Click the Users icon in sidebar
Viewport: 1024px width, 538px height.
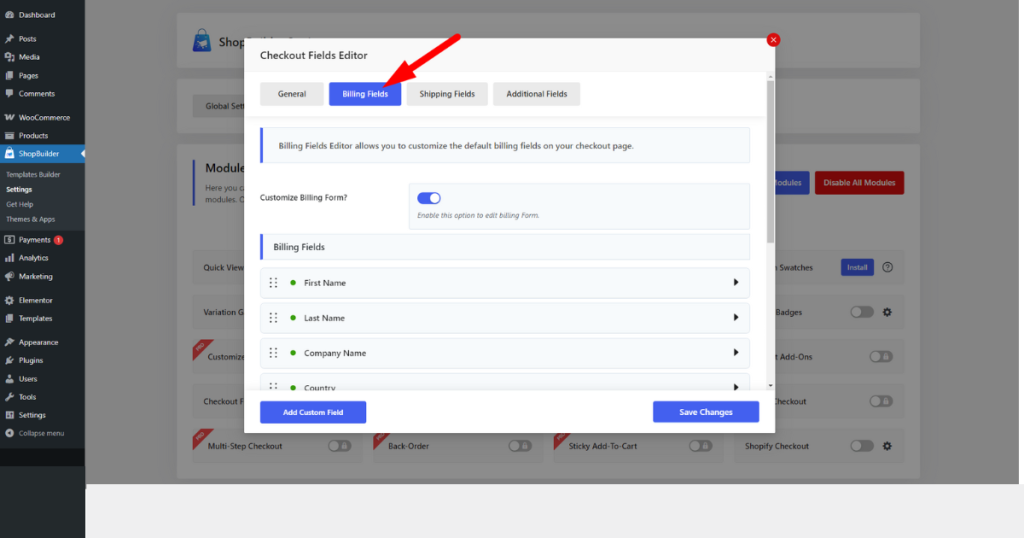pyautogui.click(x=9, y=379)
